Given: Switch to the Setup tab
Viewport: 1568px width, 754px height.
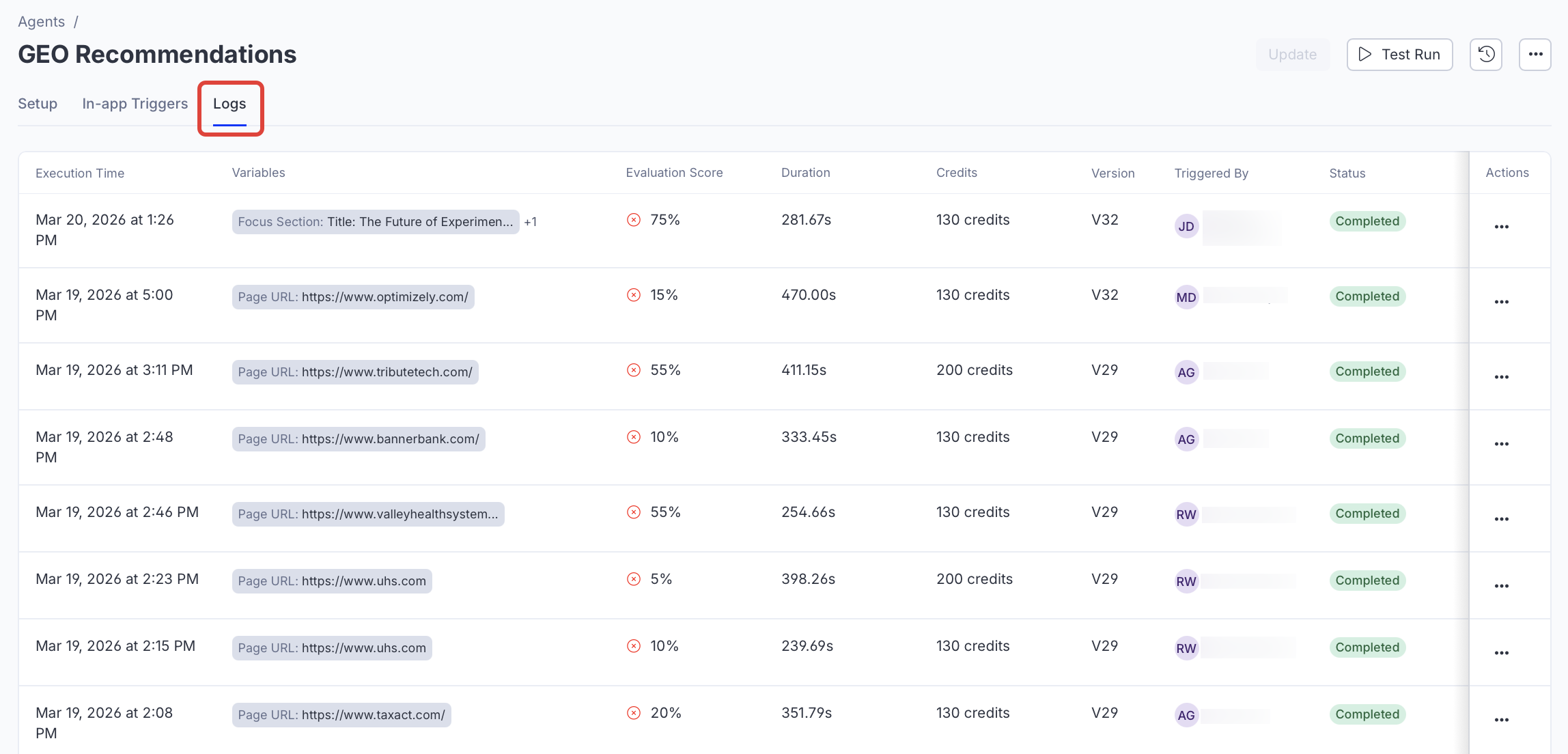Looking at the screenshot, I should click(x=38, y=104).
